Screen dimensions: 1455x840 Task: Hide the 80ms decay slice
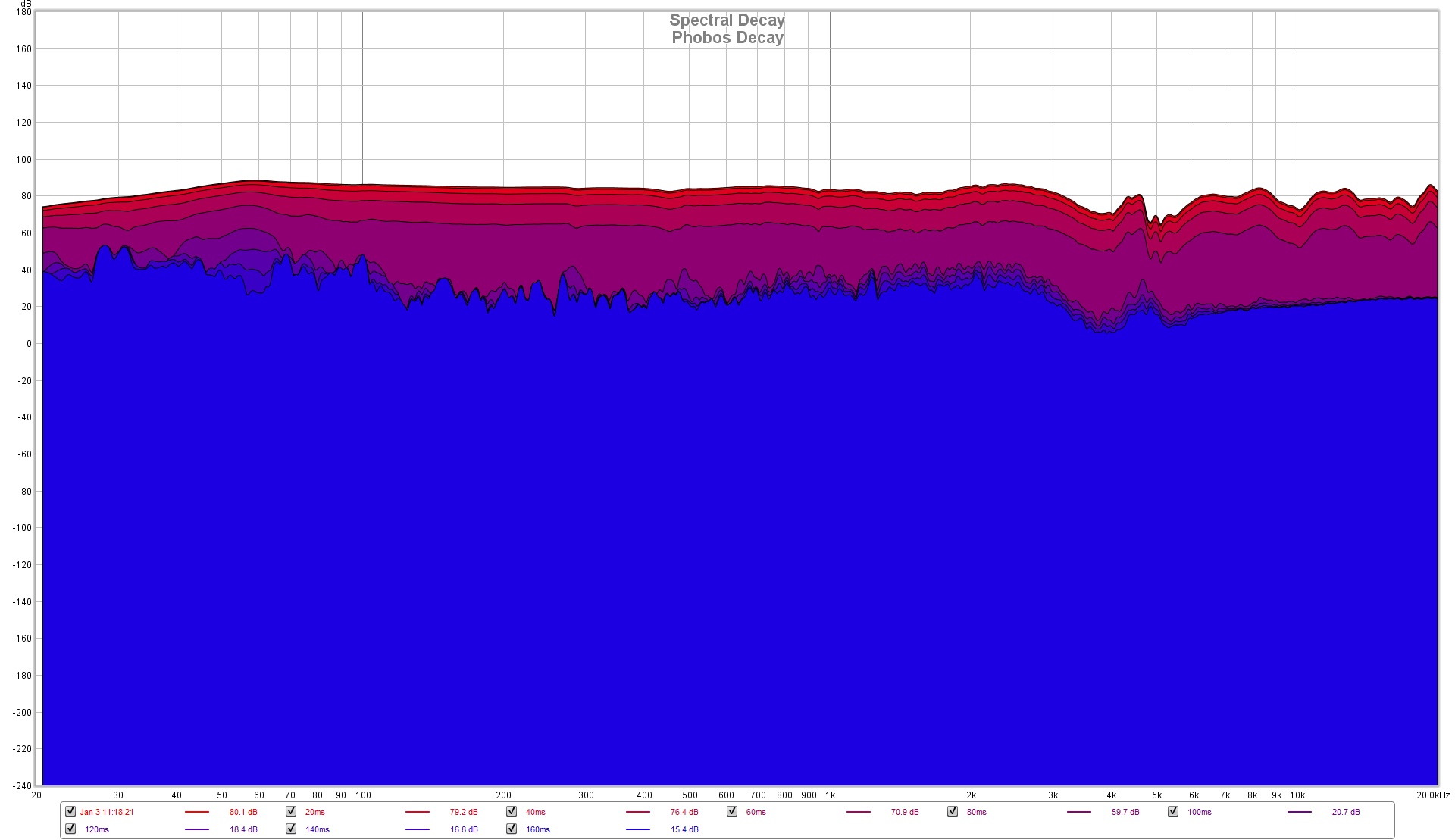(953, 811)
